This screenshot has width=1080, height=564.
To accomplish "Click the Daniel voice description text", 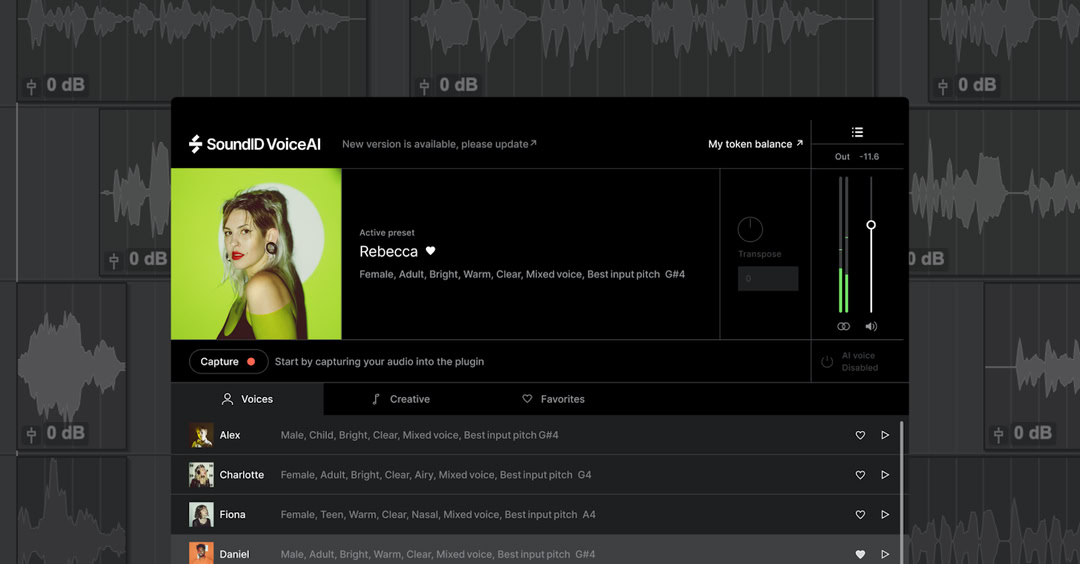I will point(438,554).
